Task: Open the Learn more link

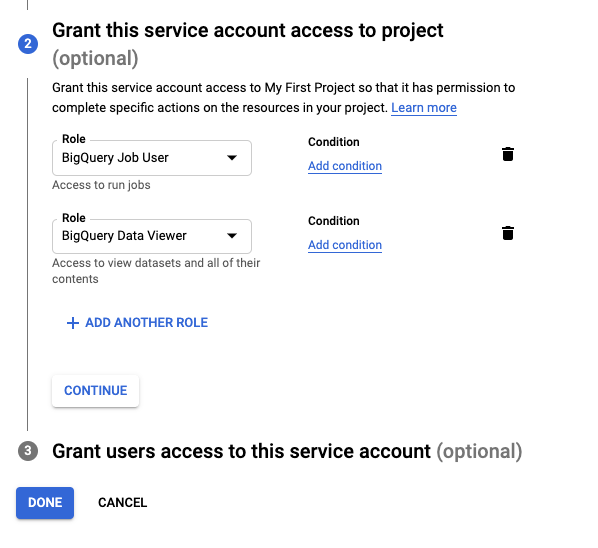Action: pyautogui.click(x=424, y=108)
